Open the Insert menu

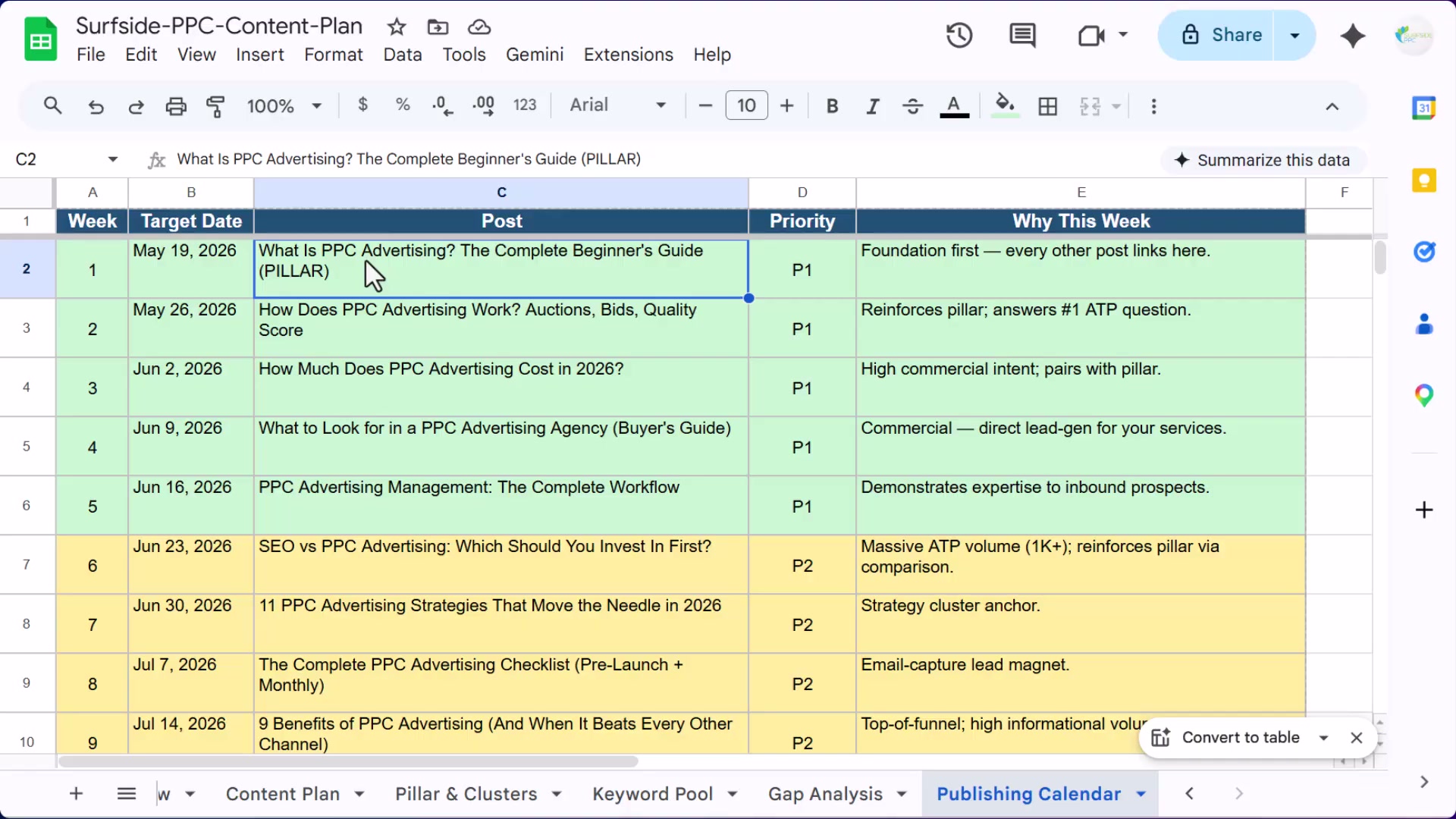click(x=260, y=55)
